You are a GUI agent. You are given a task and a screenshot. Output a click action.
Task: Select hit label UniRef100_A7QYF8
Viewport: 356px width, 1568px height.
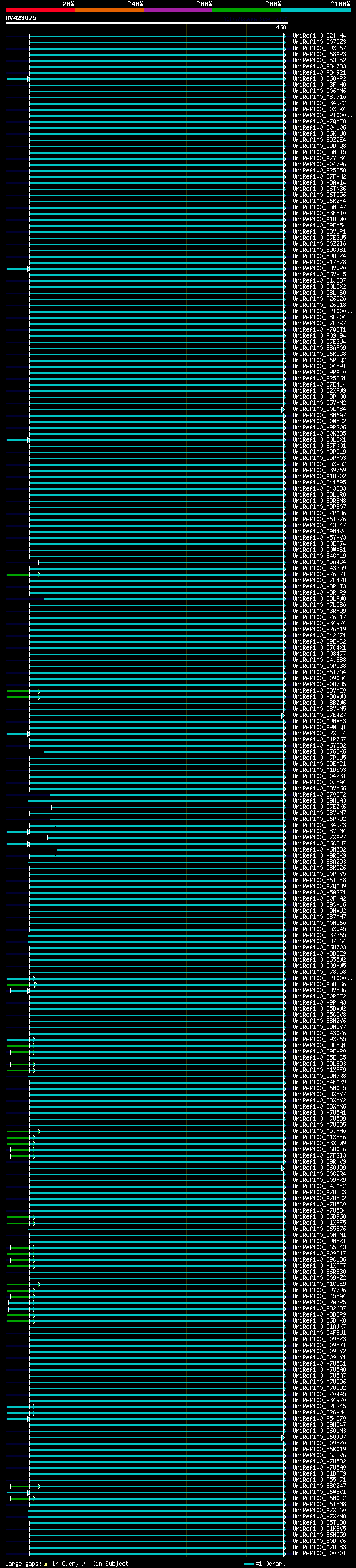pos(319,122)
